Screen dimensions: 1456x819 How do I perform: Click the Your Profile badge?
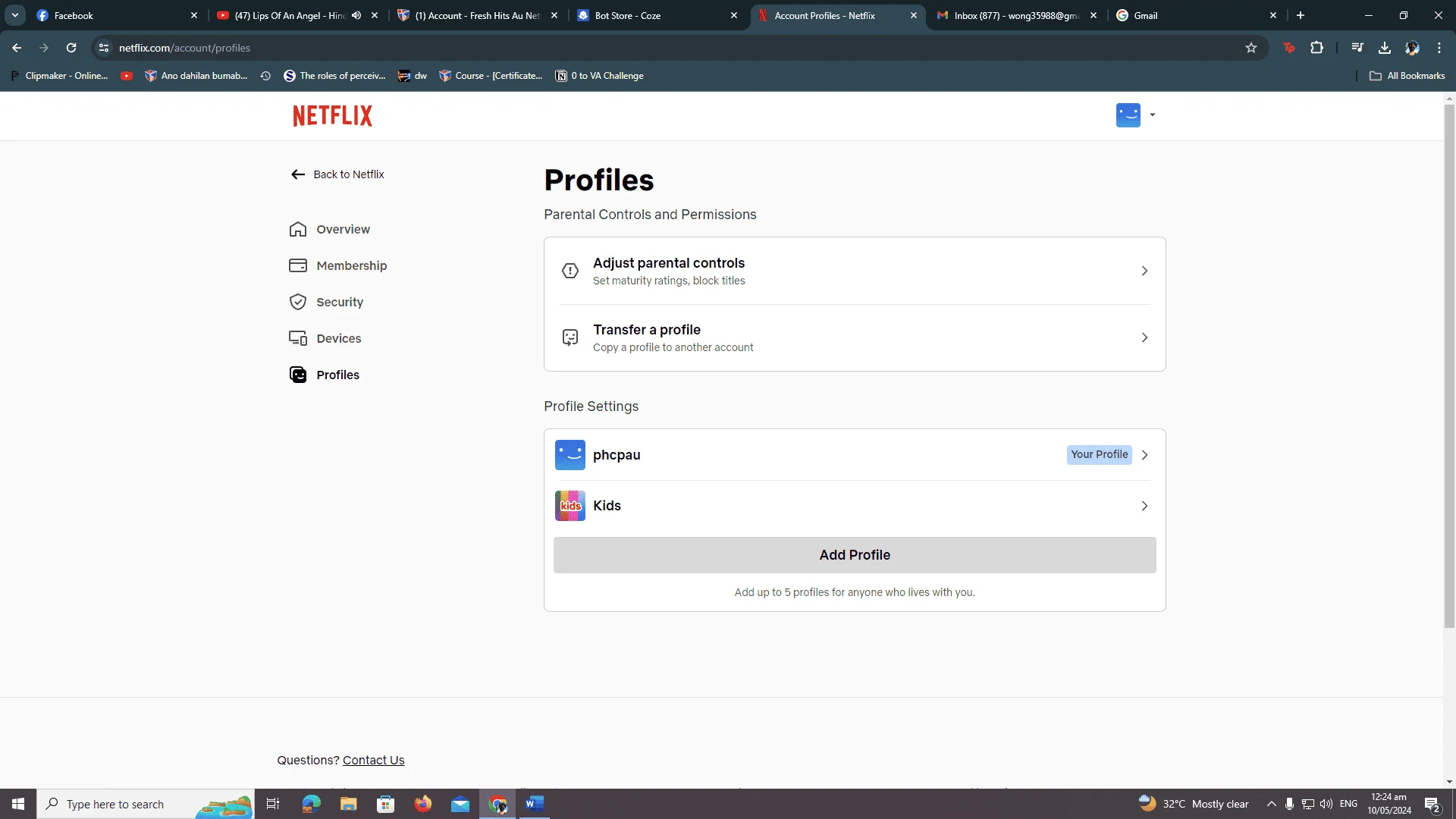[x=1099, y=454]
